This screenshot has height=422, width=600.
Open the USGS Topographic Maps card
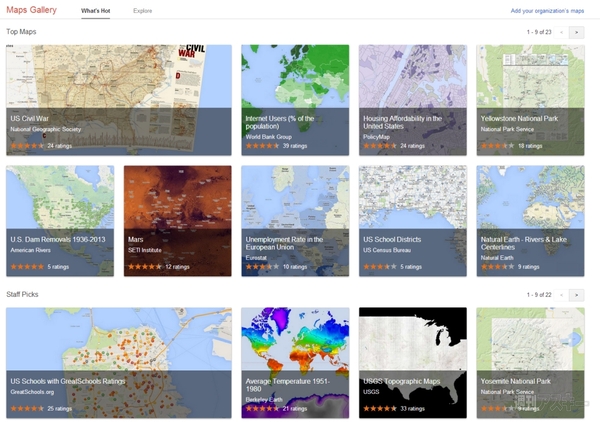coord(412,363)
